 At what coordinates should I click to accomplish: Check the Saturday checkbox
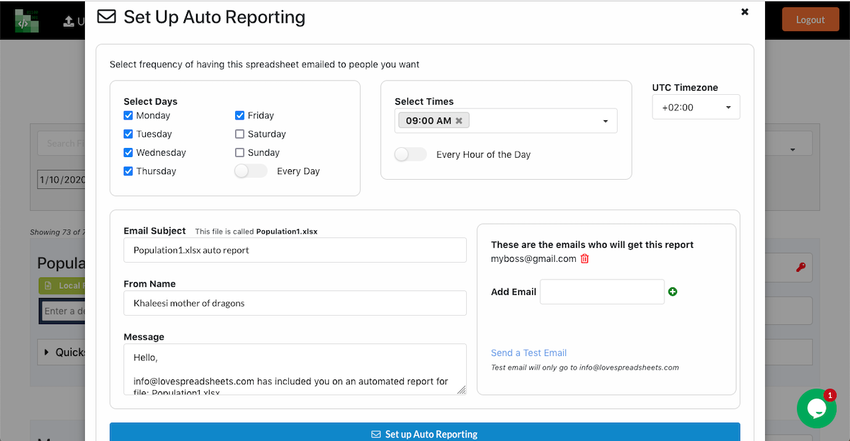(240, 134)
